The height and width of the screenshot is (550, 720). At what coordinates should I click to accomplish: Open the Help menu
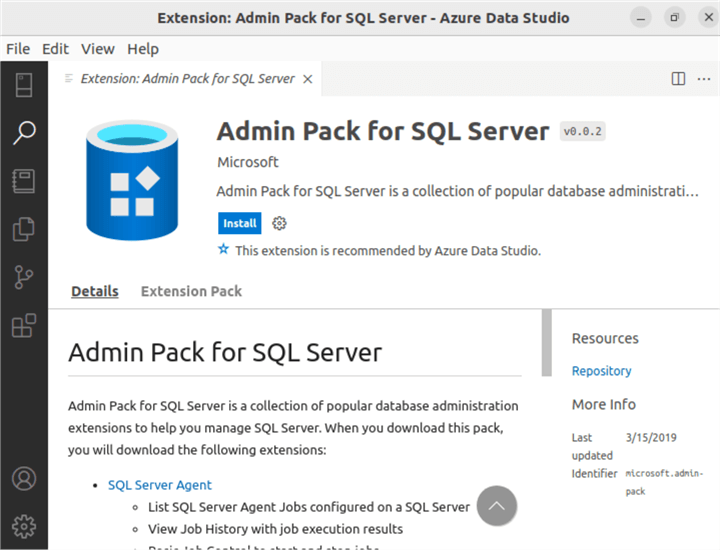point(143,48)
